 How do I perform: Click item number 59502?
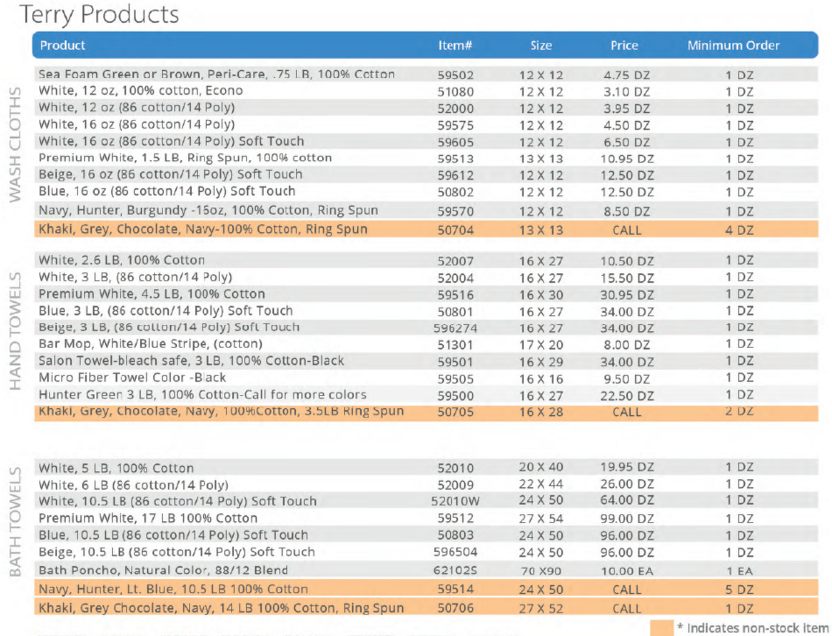pyautogui.click(x=455, y=74)
